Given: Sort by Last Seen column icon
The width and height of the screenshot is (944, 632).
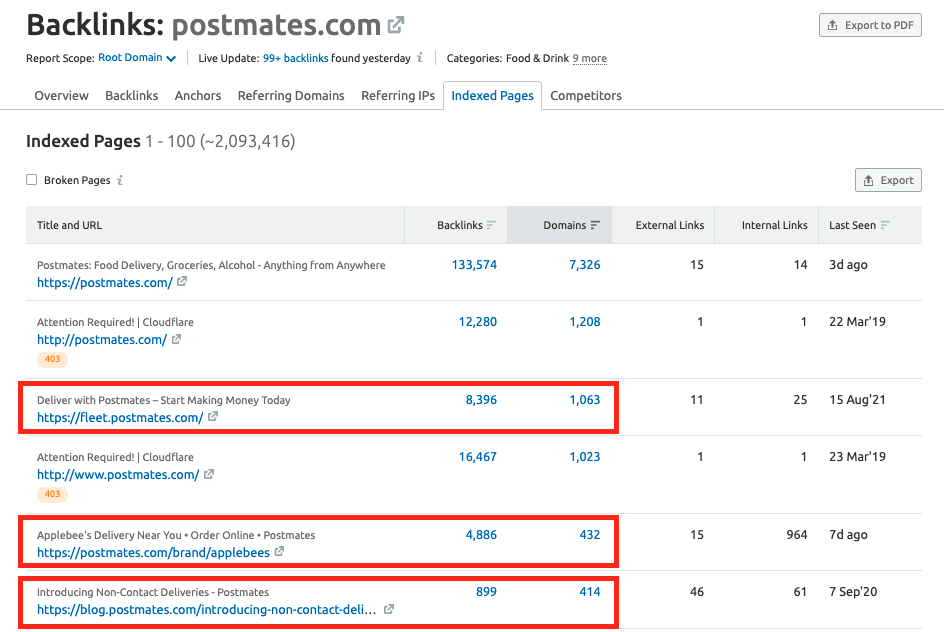Looking at the screenshot, I should click(885, 225).
